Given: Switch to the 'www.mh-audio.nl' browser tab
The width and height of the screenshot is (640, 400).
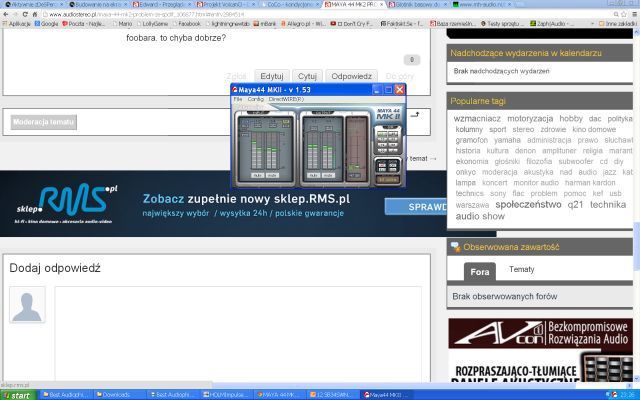Looking at the screenshot, I should click(482, 4).
